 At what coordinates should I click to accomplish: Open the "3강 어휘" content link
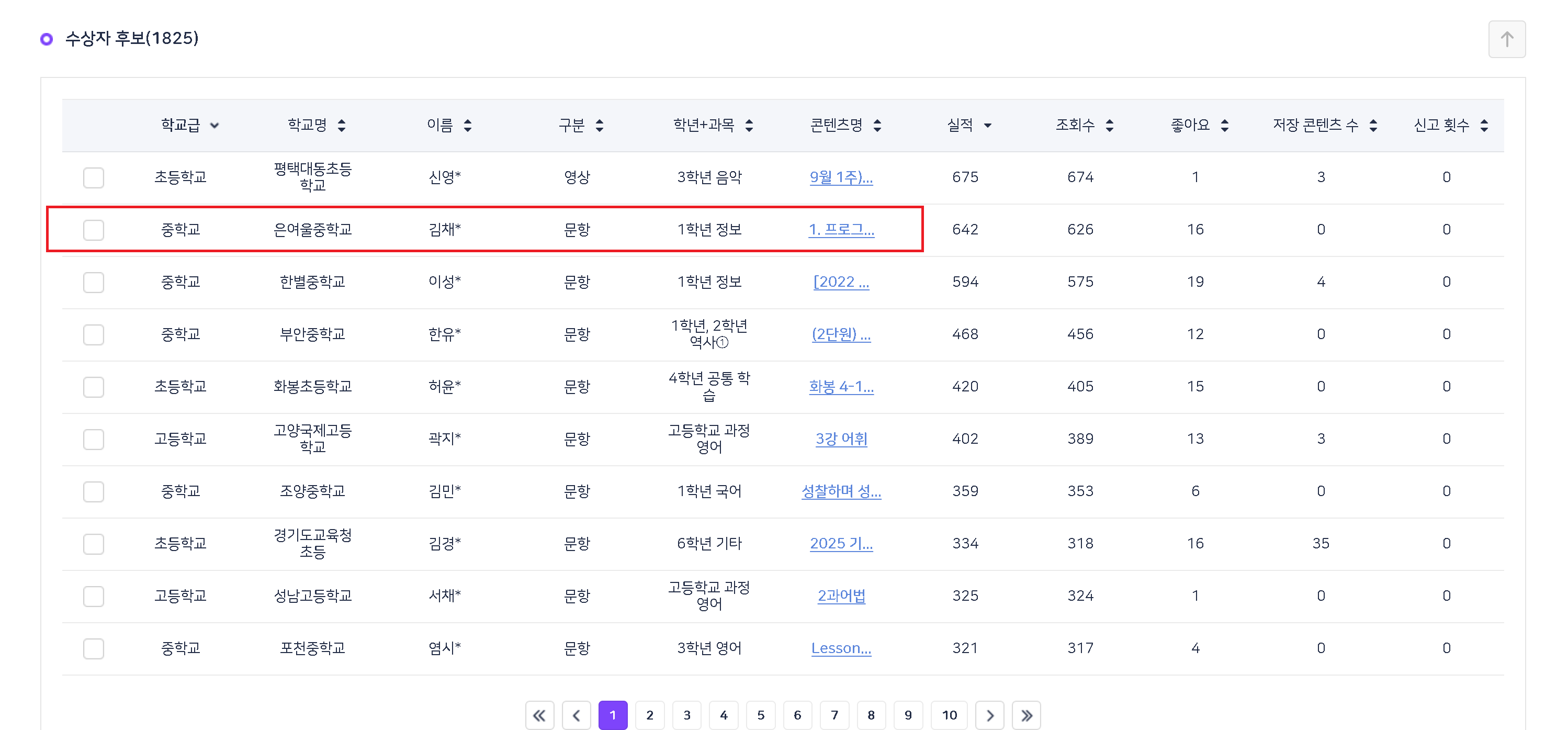click(x=841, y=439)
